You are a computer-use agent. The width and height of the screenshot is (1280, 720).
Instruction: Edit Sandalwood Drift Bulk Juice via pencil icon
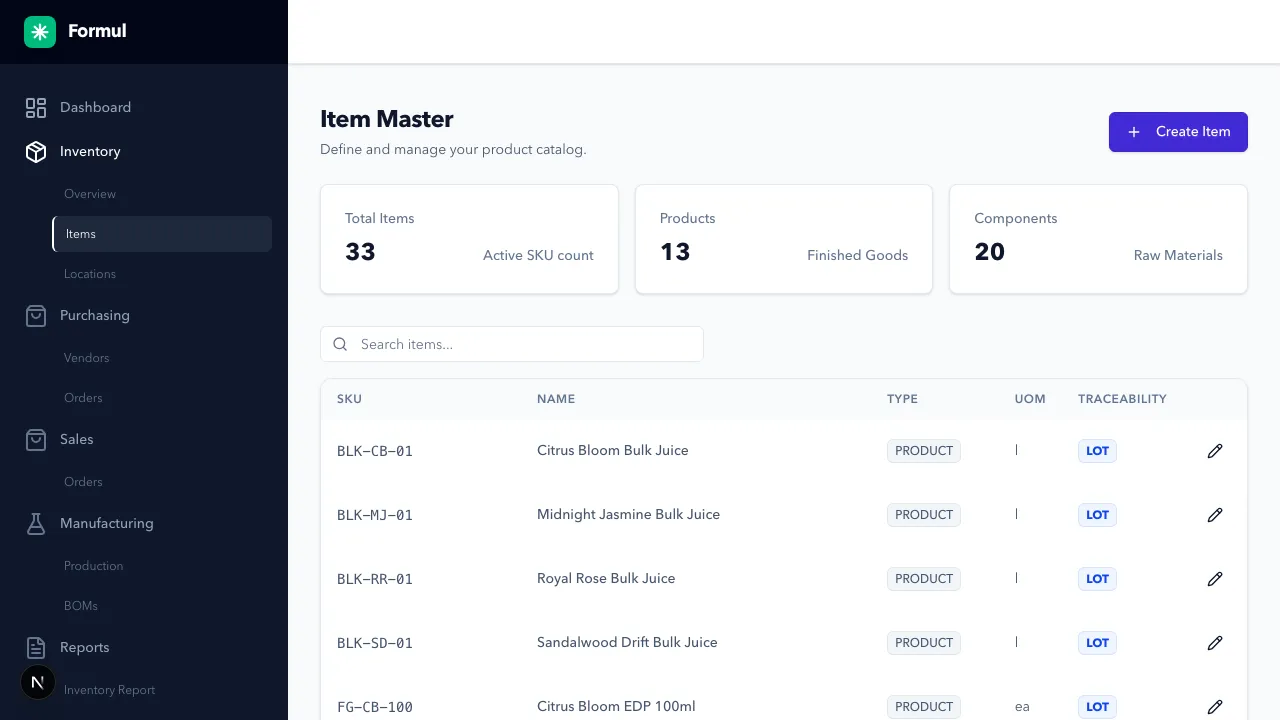(1215, 643)
